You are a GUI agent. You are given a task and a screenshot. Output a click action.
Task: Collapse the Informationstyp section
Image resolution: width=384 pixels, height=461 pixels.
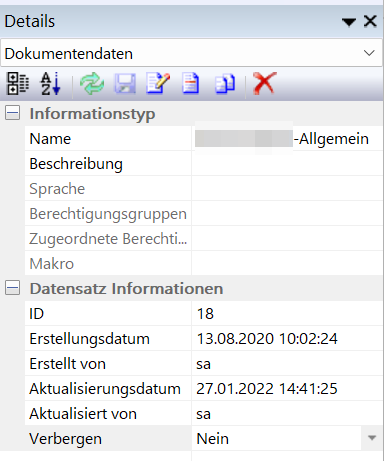coord(12,113)
